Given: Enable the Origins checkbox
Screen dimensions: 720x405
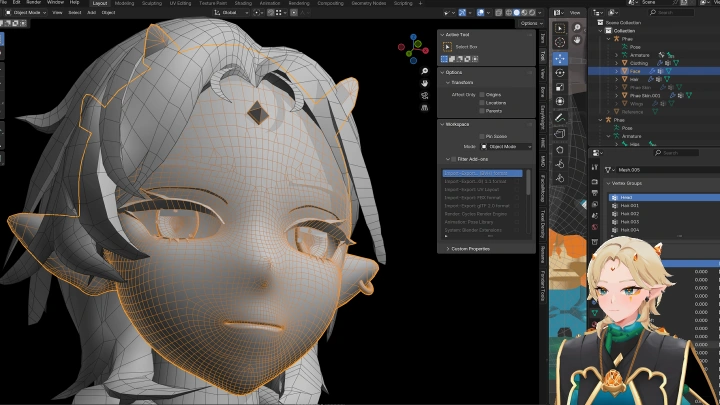Looking at the screenshot, I should 482,95.
